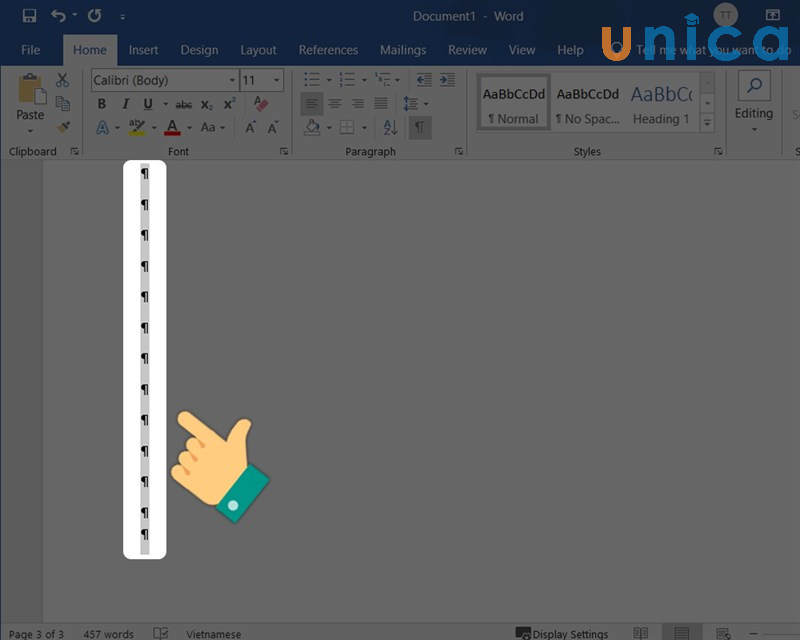The width and height of the screenshot is (800, 640).
Task: Apply yellow text highlight color
Action: point(136,128)
